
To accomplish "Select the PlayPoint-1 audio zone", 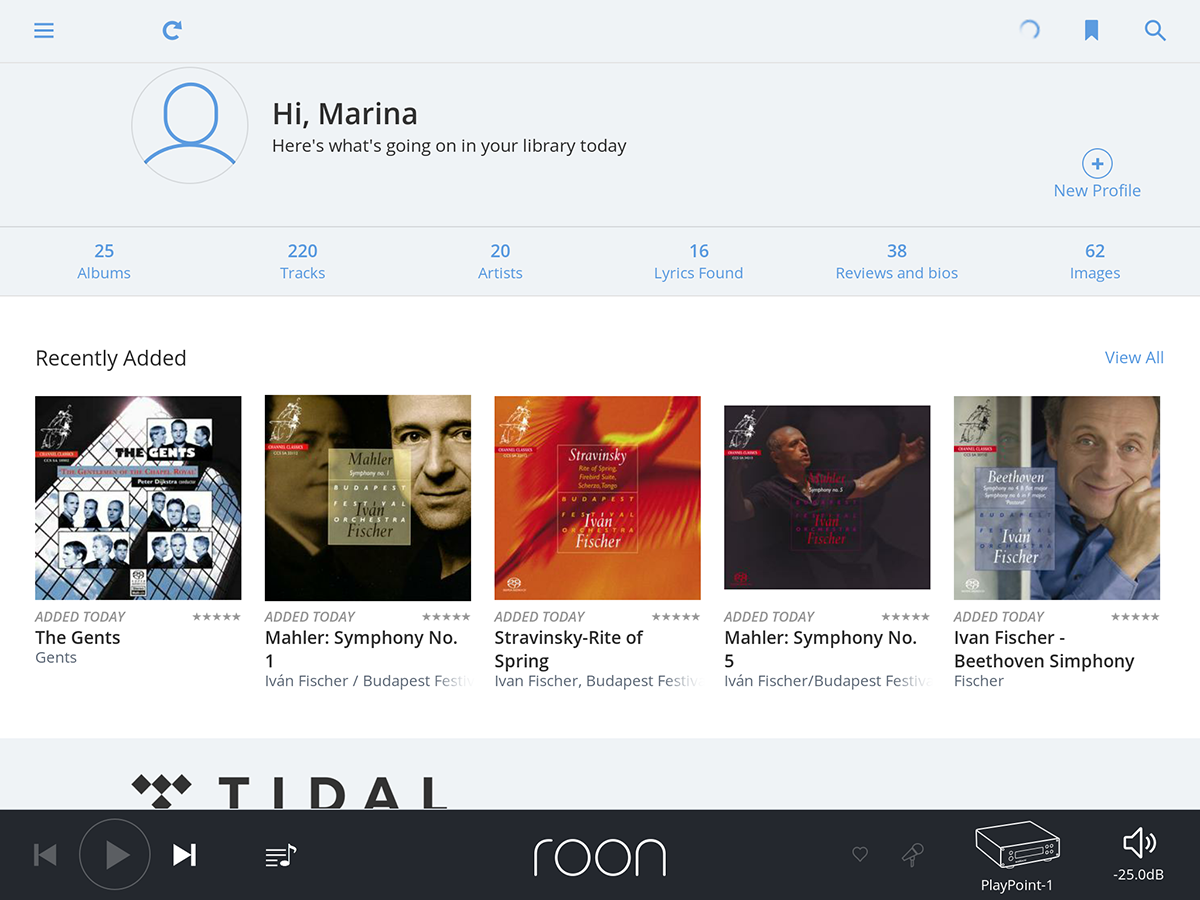I will 1017,856.
